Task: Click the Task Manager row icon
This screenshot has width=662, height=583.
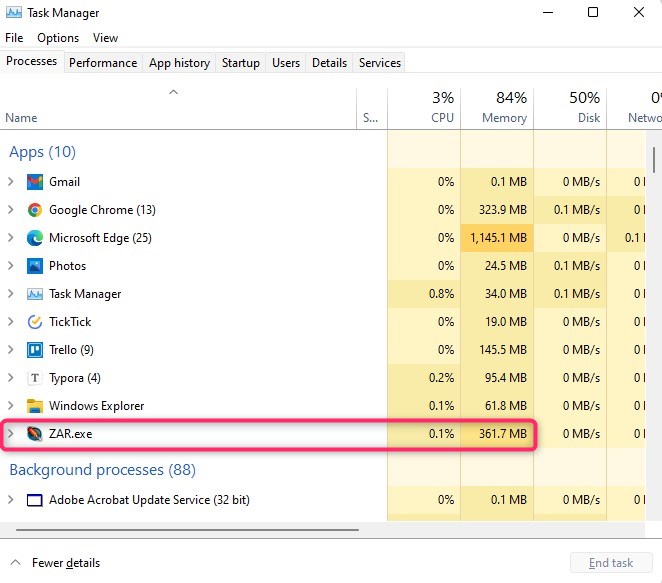Action: click(35, 294)
